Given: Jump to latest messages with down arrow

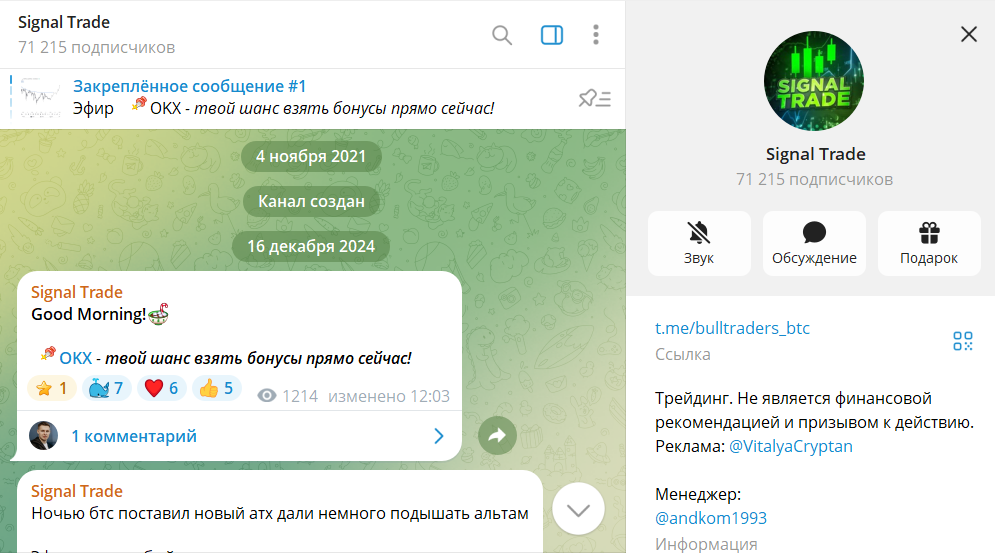Looking at the screenshot, I should pos(578,509).
